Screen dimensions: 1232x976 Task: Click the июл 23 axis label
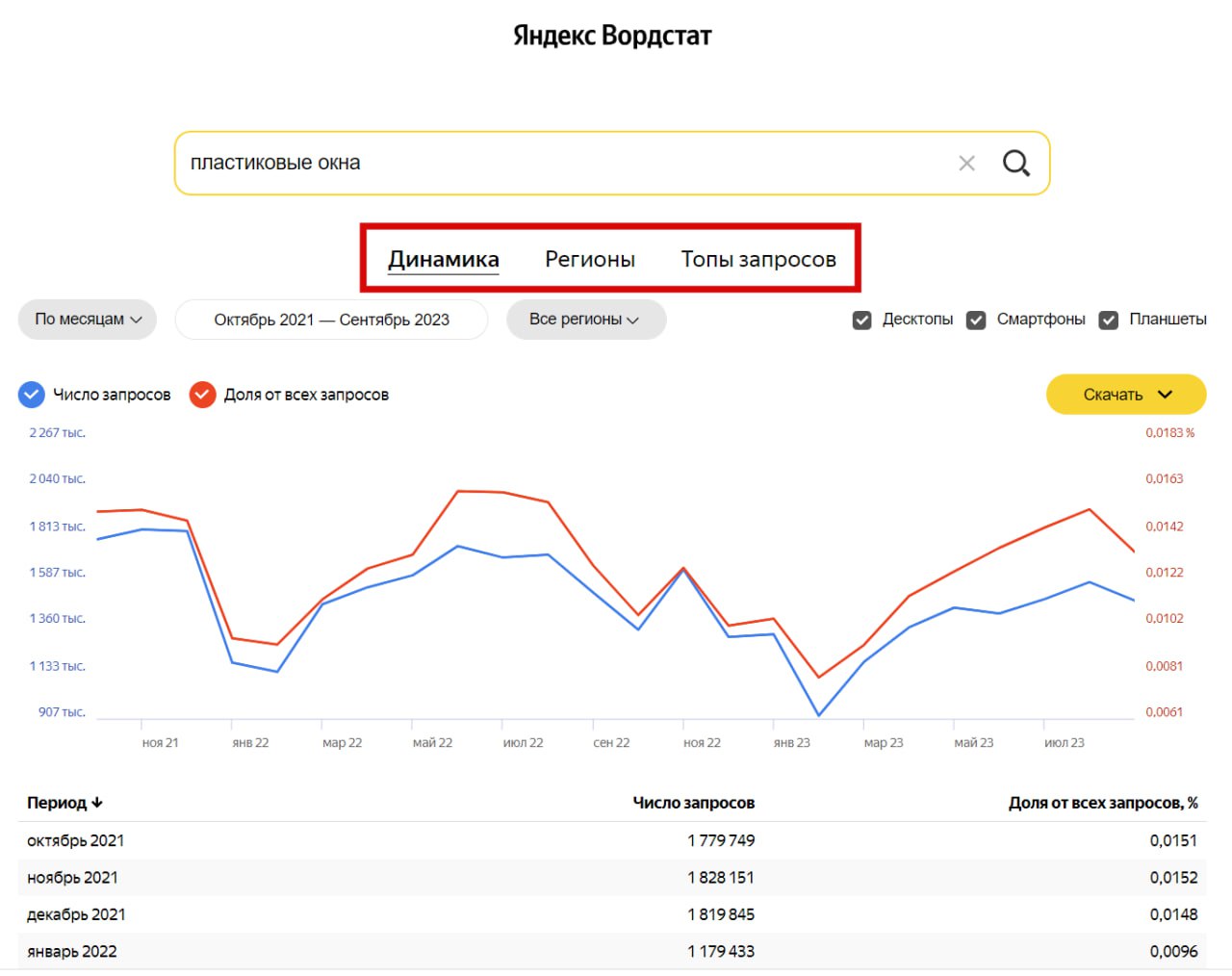point(1064,743)
